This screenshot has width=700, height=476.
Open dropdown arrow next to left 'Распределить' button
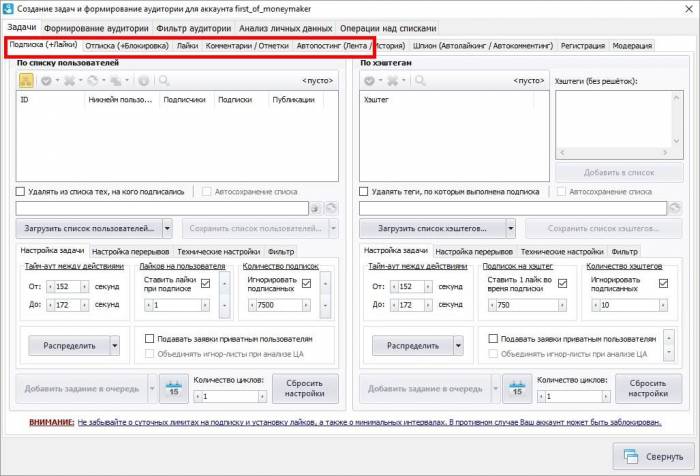115,345
